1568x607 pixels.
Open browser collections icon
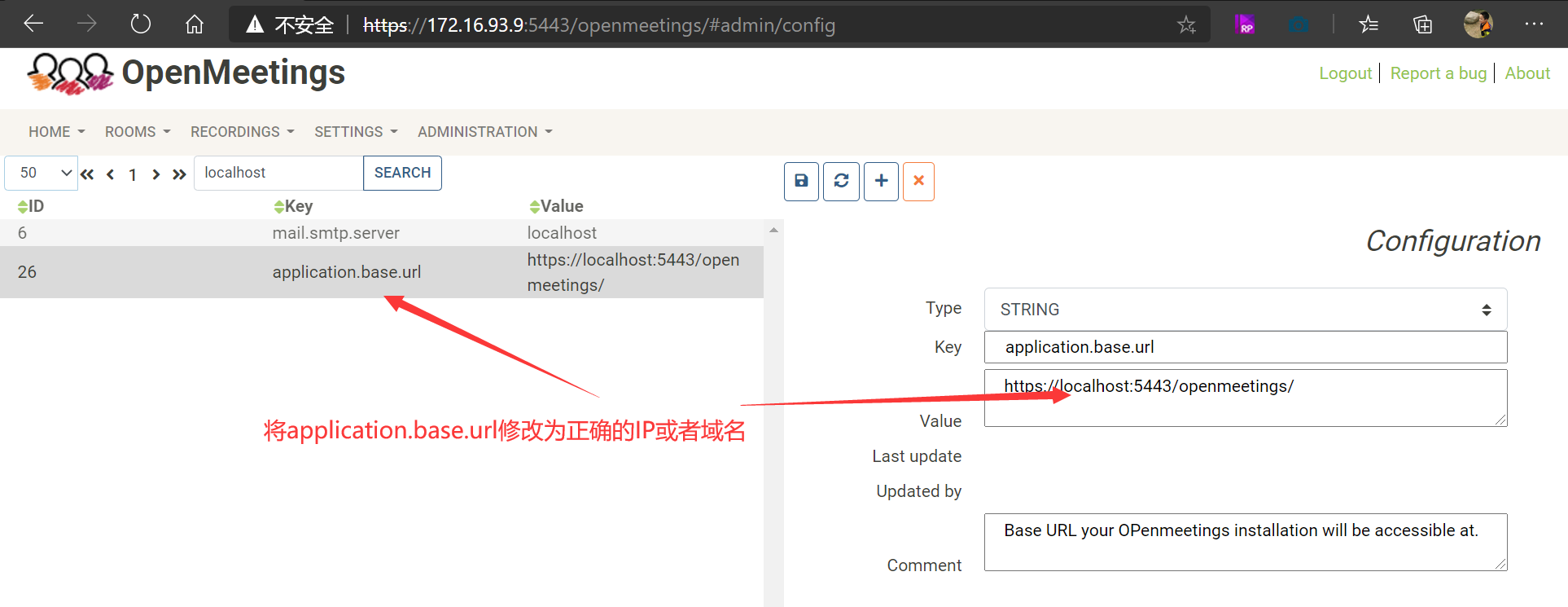pyautogui.click(x=1422, y=24)
